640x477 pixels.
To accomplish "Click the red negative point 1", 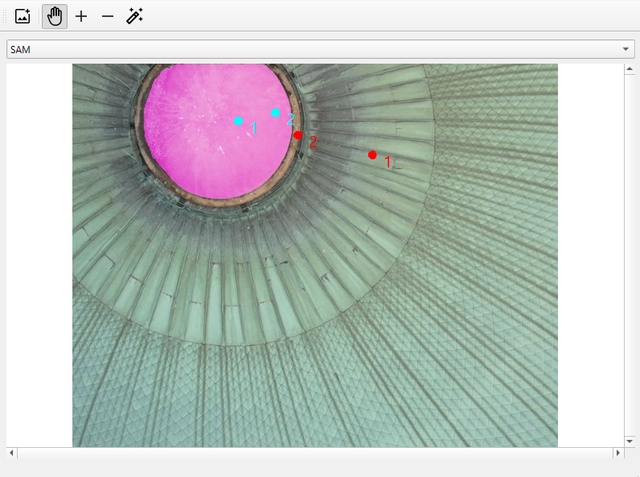I will (372, 155).
